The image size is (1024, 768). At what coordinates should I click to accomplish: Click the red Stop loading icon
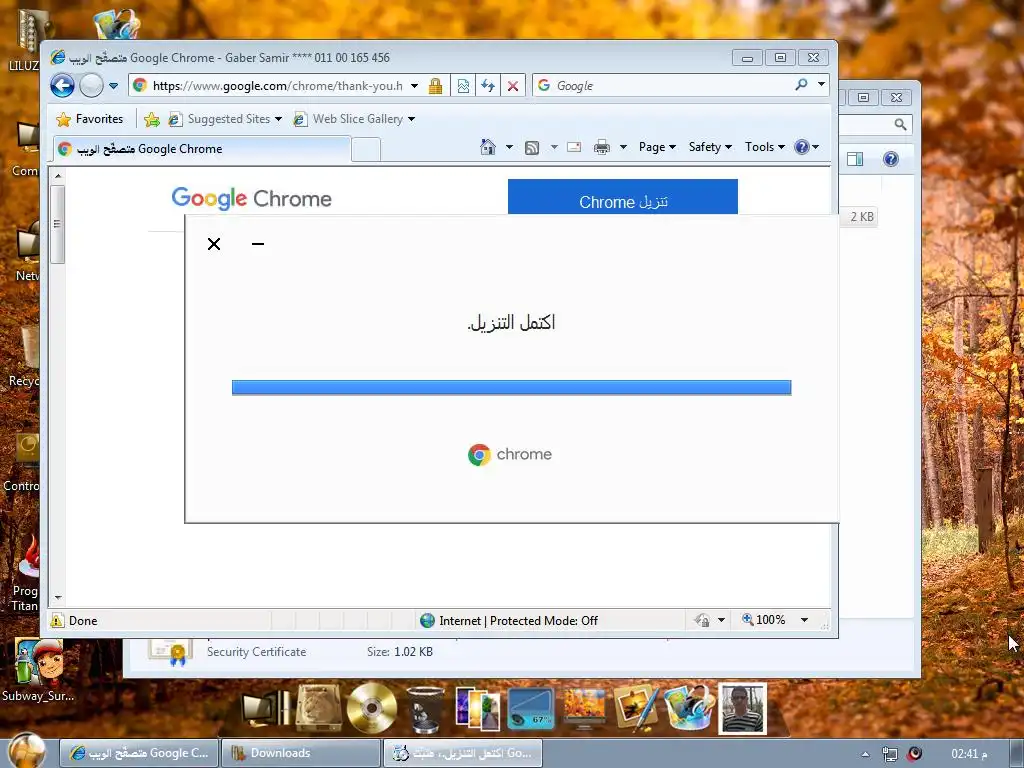pyautogui.click(x=513, y=86)
